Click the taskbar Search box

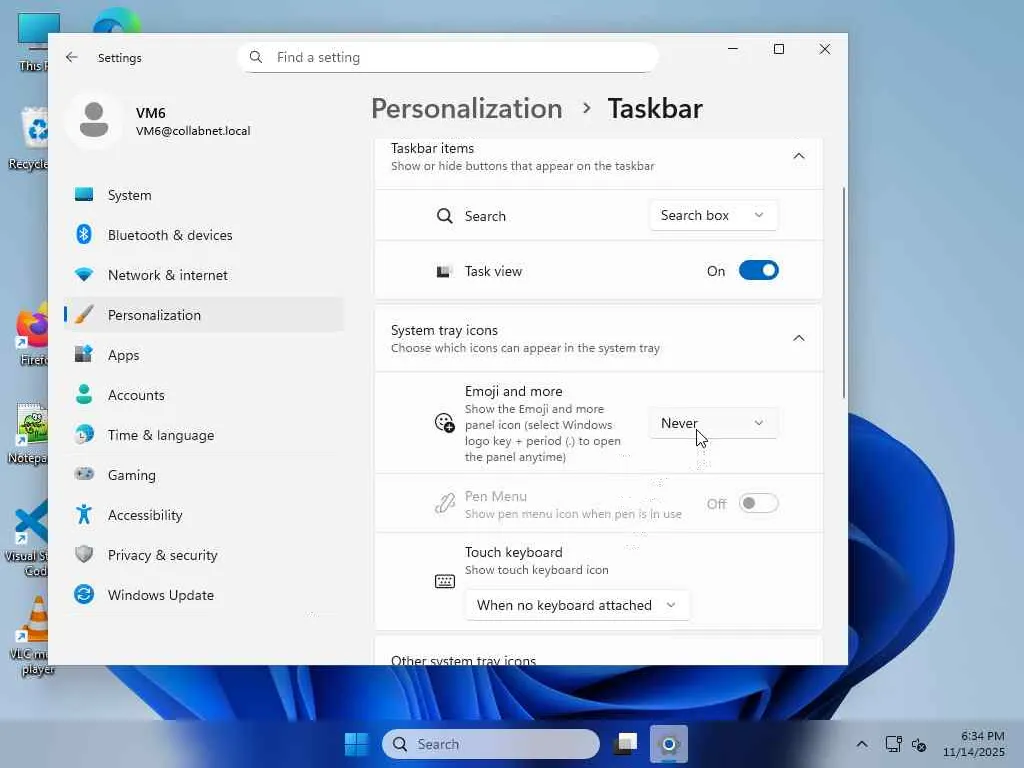pos(490,744)
